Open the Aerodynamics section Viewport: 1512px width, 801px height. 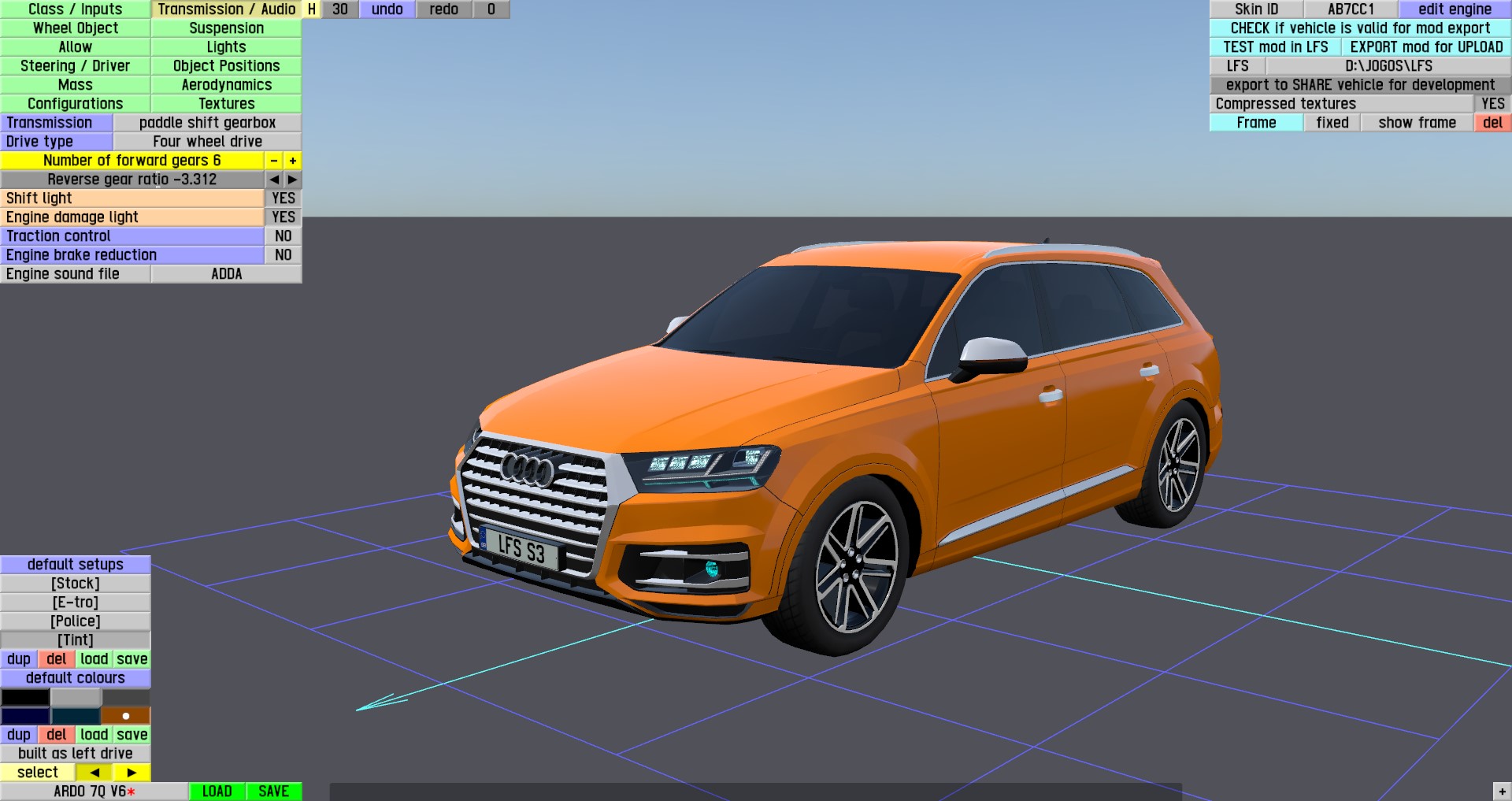(x=227, y=85)
